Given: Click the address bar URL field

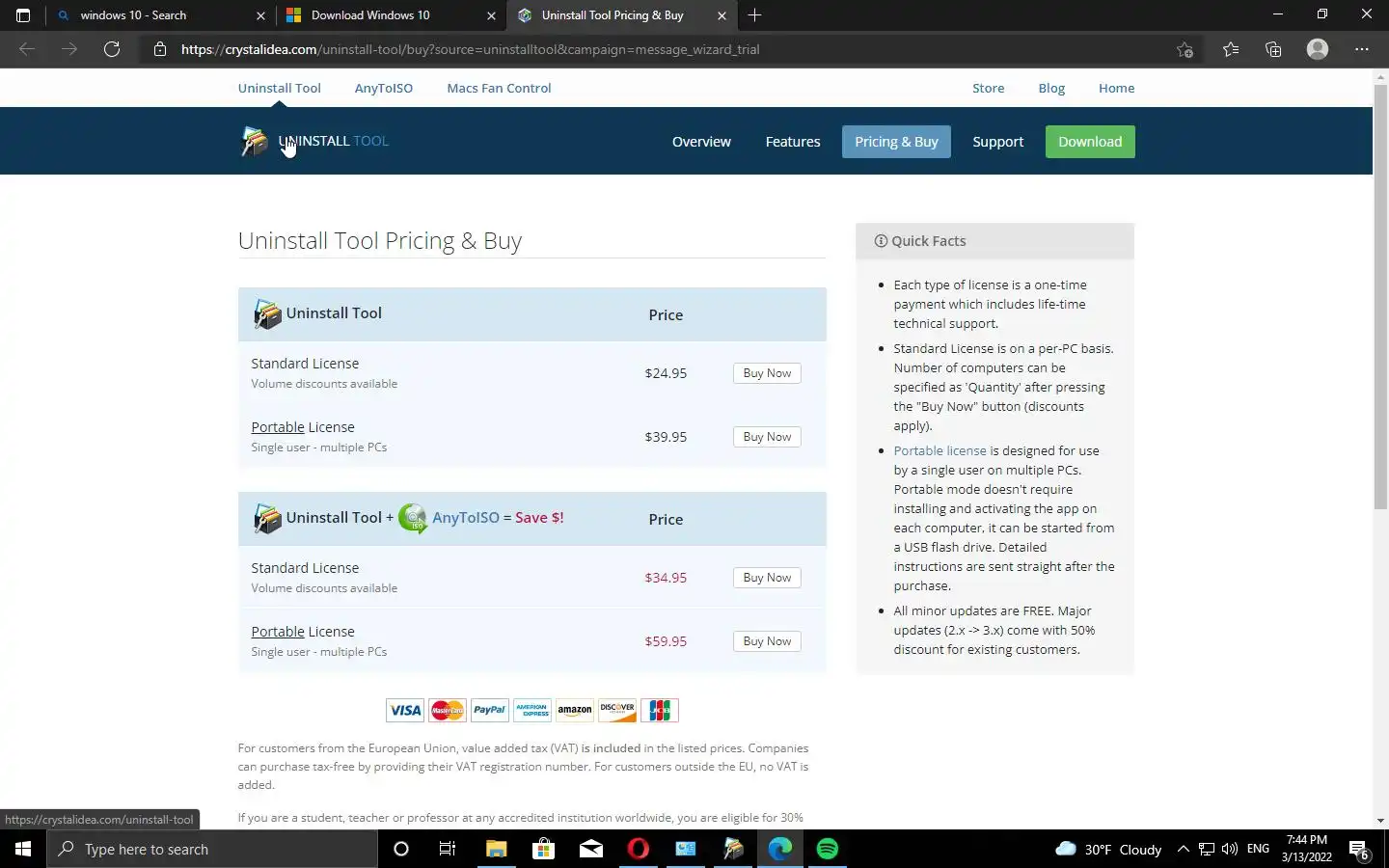Looking at the screenshot, I should coord(666,49).
